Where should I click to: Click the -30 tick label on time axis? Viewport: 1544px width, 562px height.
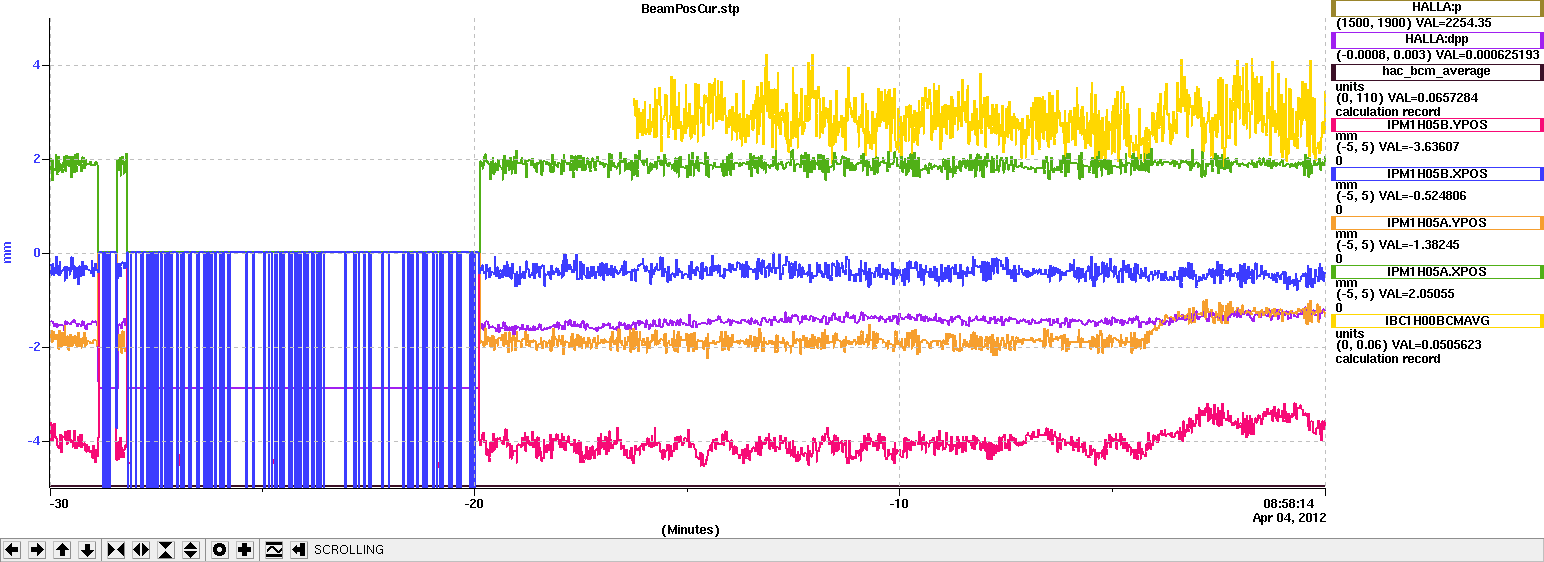click(x=59, y=504)
